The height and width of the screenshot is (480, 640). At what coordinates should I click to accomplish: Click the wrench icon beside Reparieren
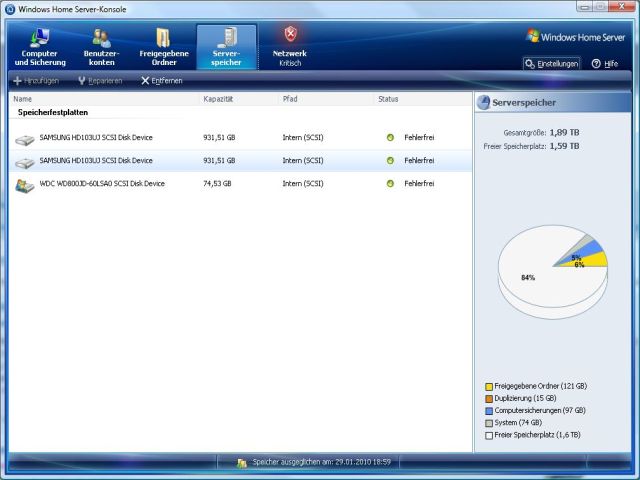pos(82,81)
